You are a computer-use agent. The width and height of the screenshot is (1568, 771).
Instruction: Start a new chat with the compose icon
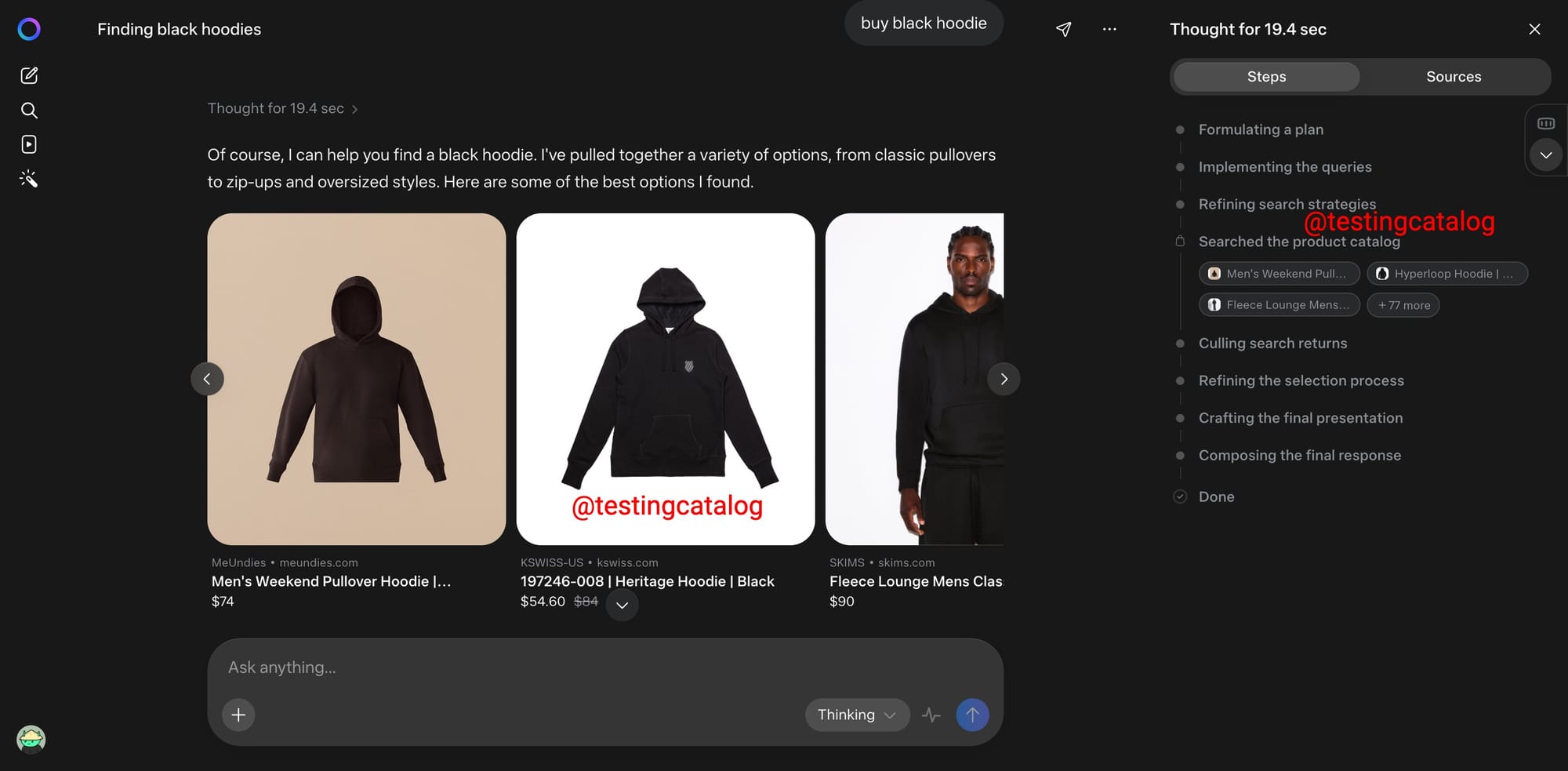tap(29, 75)
